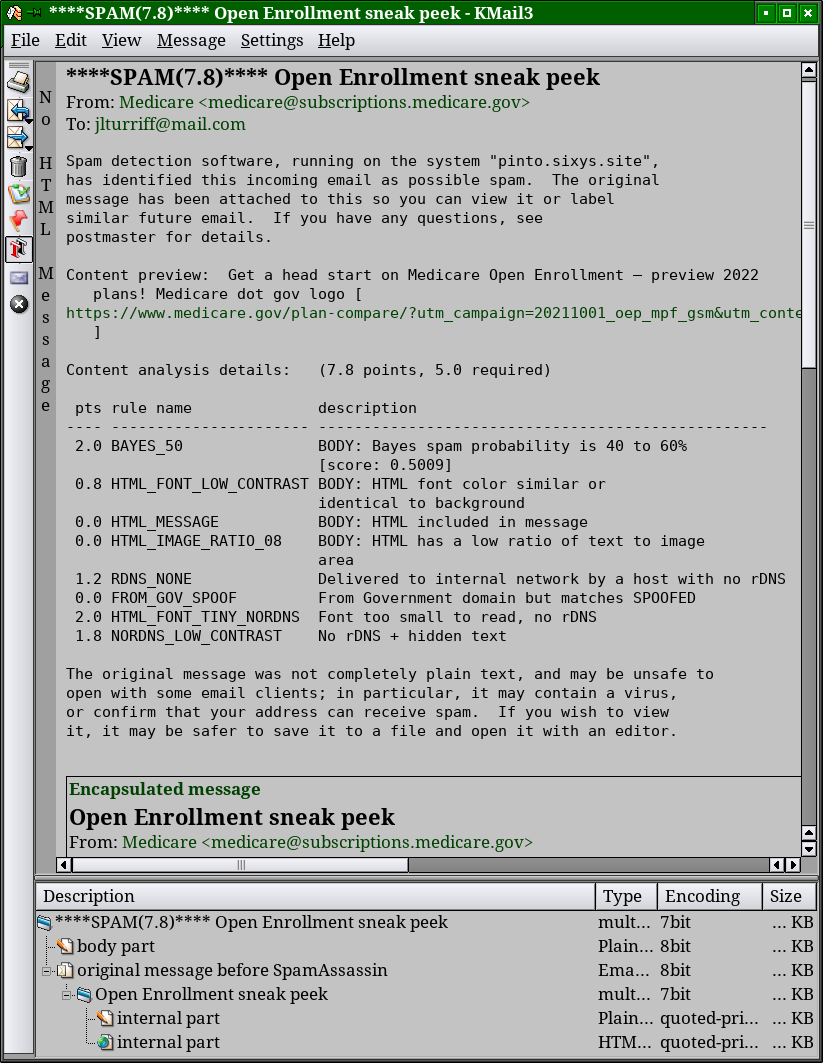Image resolution: width=823 pixels, height=1063 pixels.
Task: Click recipient address jlturriff@mail.com
Action: [170, 125]
